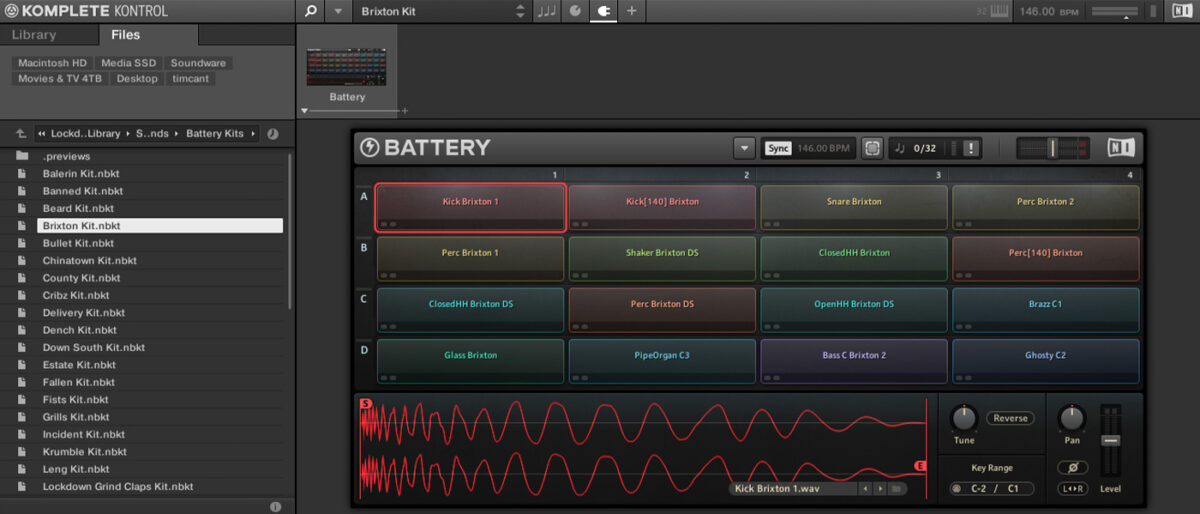Adjust the Battery master volume slider
Image resolution: width=1200 pixels, height=514 pixels.
pyautogui.click(x=1052, y=148)
